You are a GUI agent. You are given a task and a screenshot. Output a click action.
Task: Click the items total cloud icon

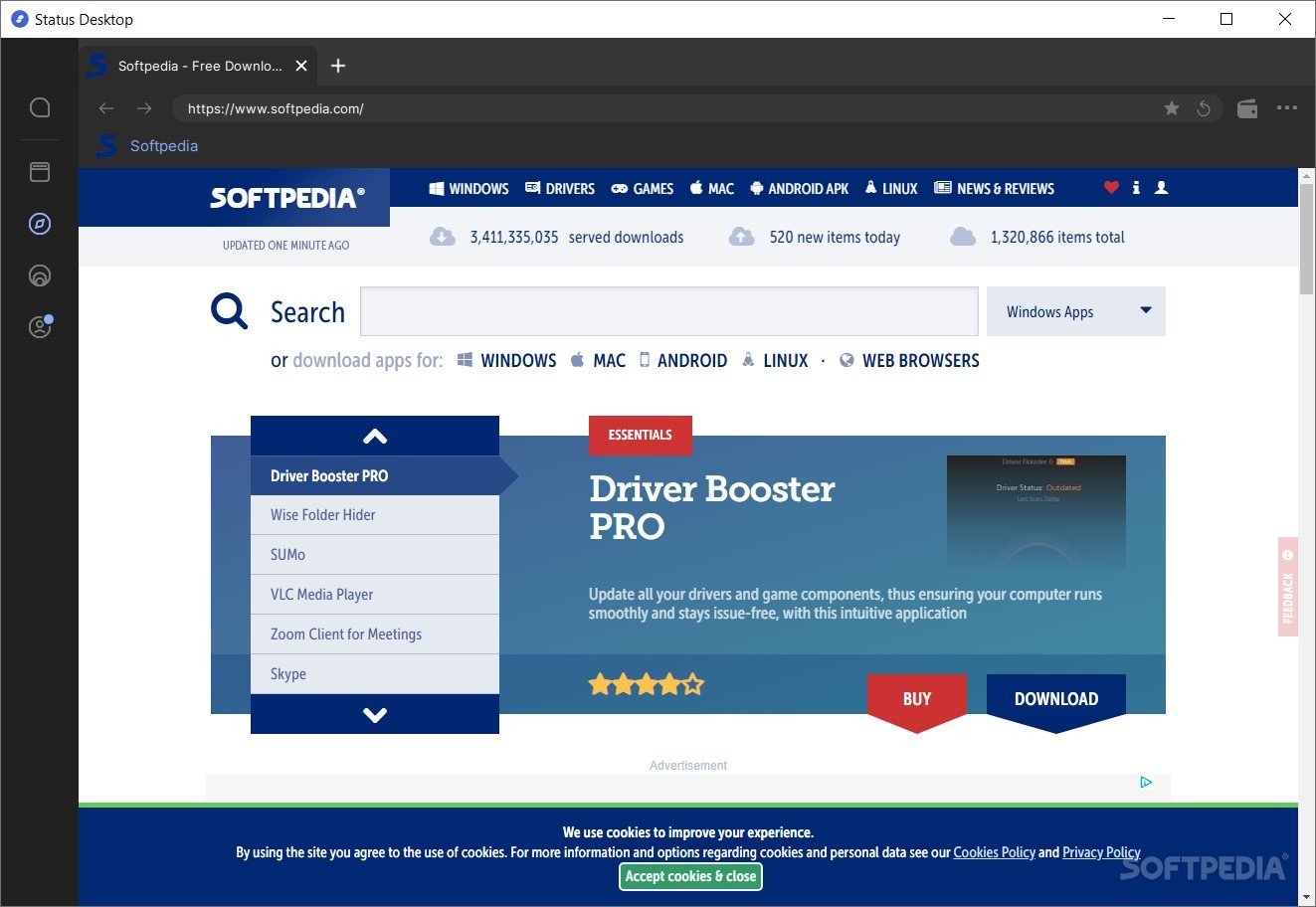pos(963,237)
